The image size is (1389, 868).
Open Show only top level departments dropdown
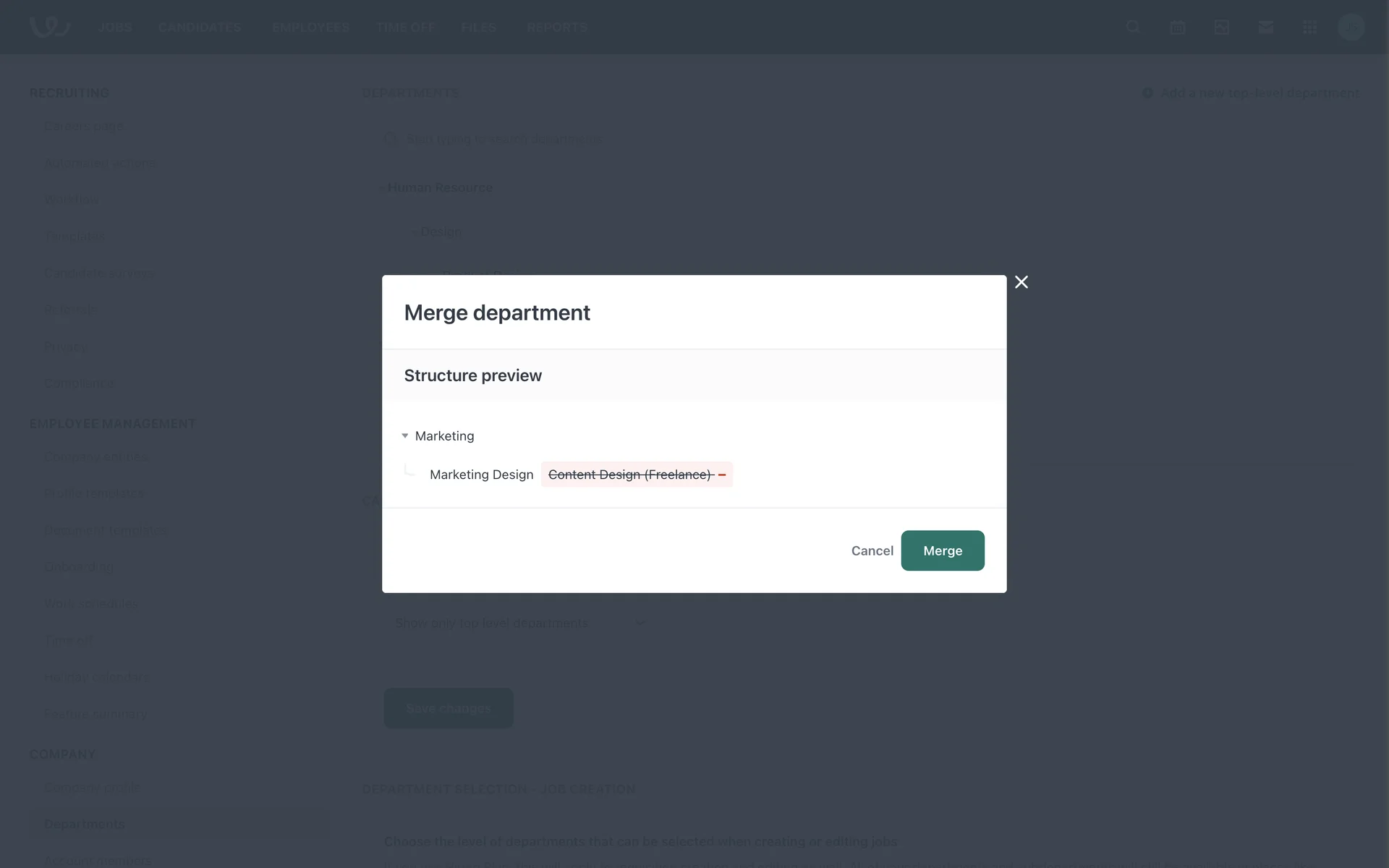(x=517, y=623)
